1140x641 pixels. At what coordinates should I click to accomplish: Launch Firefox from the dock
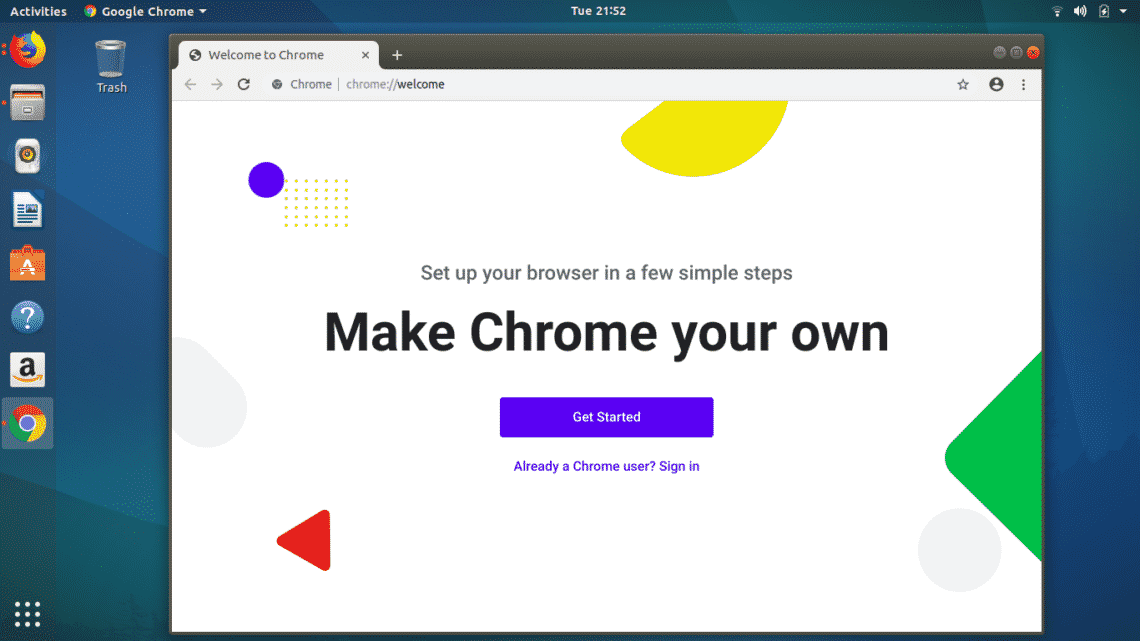(28, 50)
